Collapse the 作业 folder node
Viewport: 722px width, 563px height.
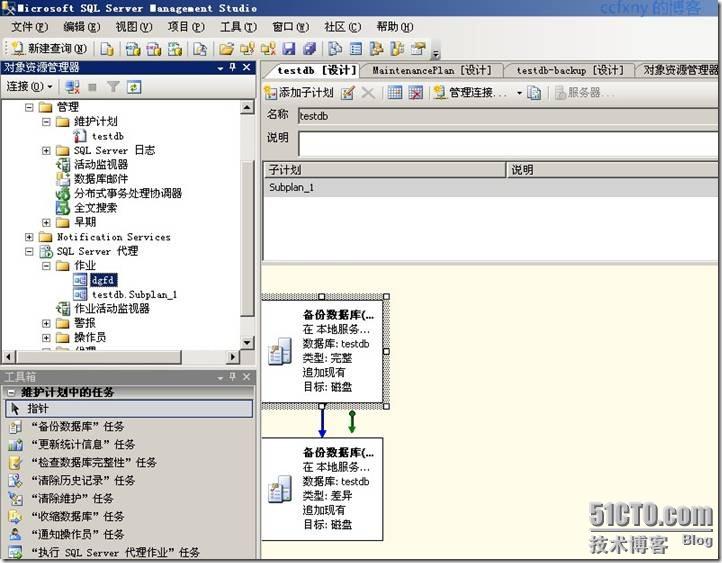pos(46,266)
